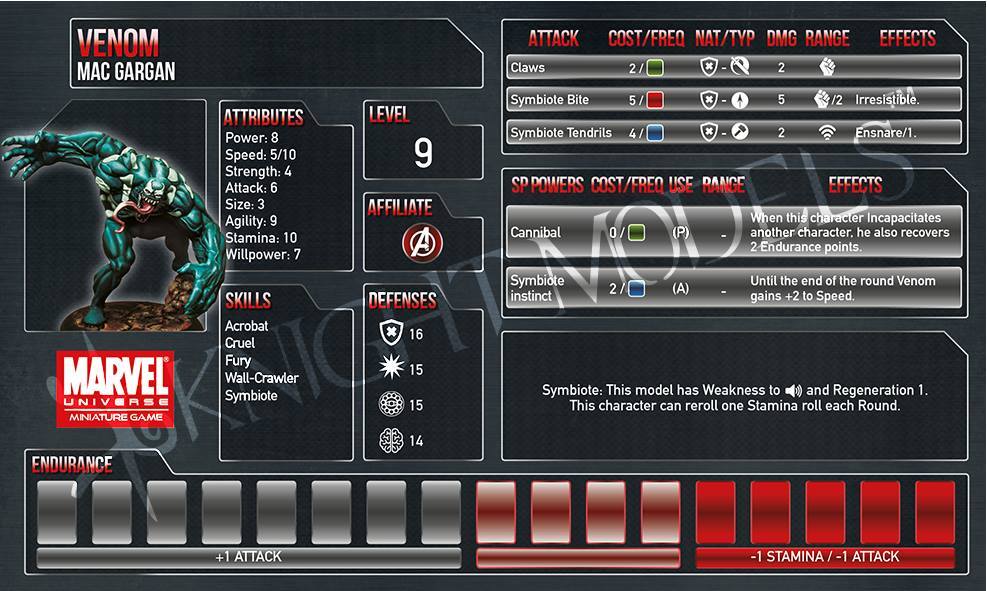Click the green frequency square in the Claws row
The height and width of the screenshot is (591, 987).
tap(655, 67)
